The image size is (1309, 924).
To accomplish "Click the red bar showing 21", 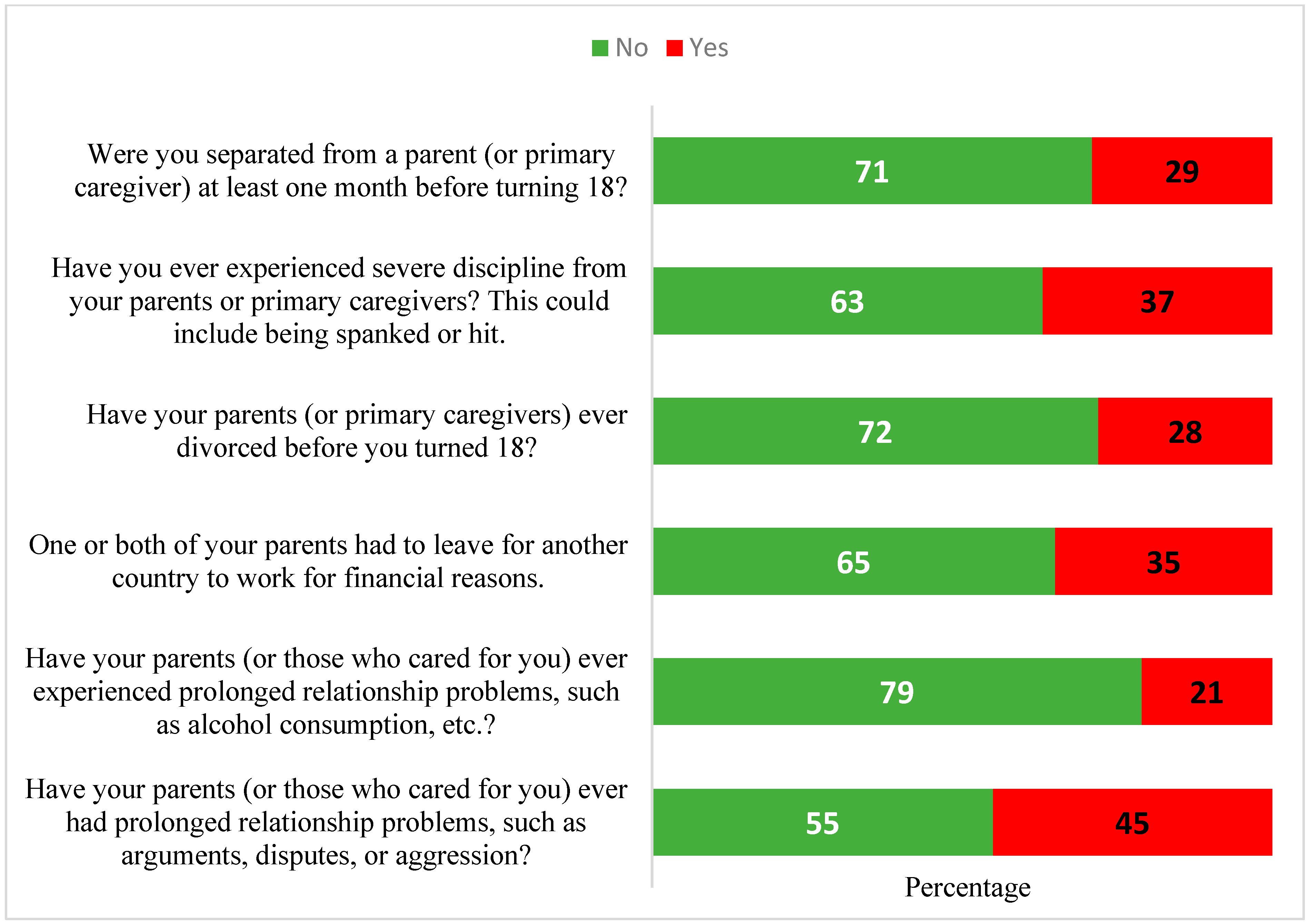I will click(1207, 692).
